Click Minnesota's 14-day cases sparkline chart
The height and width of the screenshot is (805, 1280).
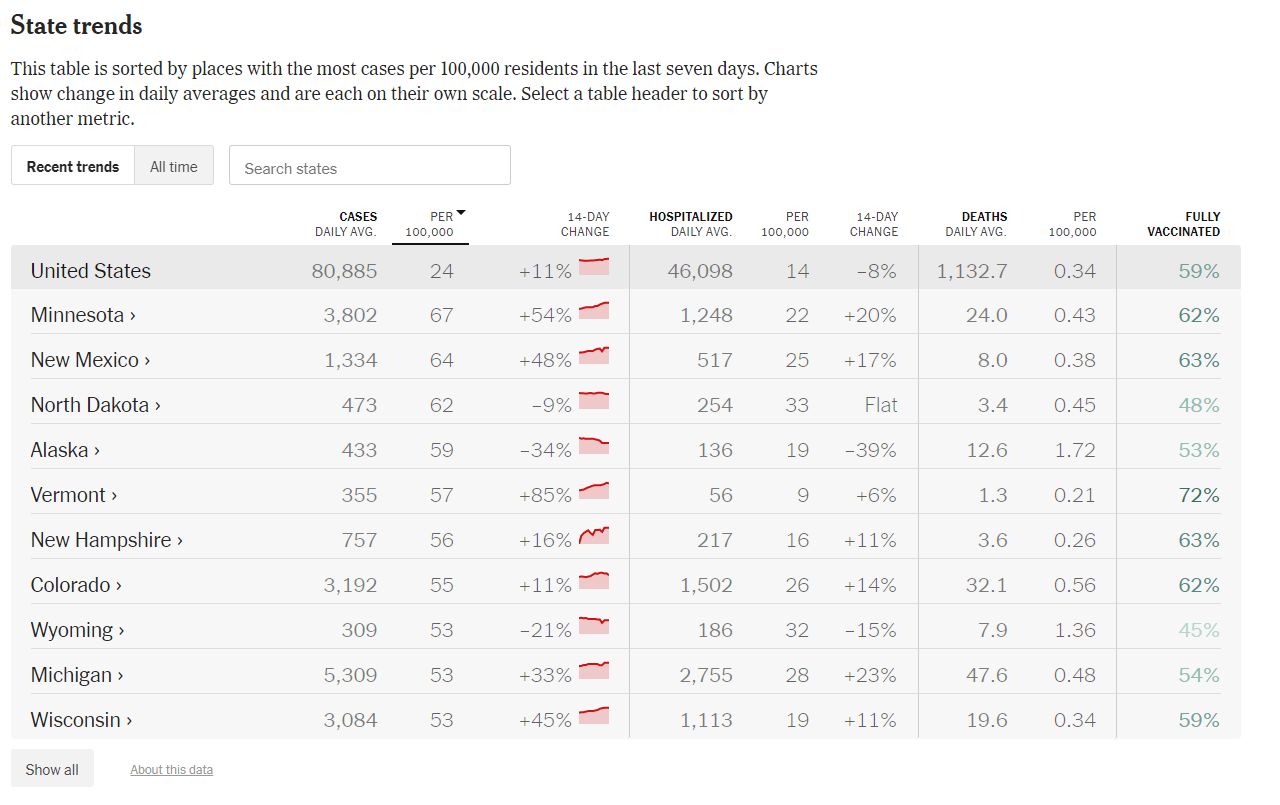[x=594, y=311]
